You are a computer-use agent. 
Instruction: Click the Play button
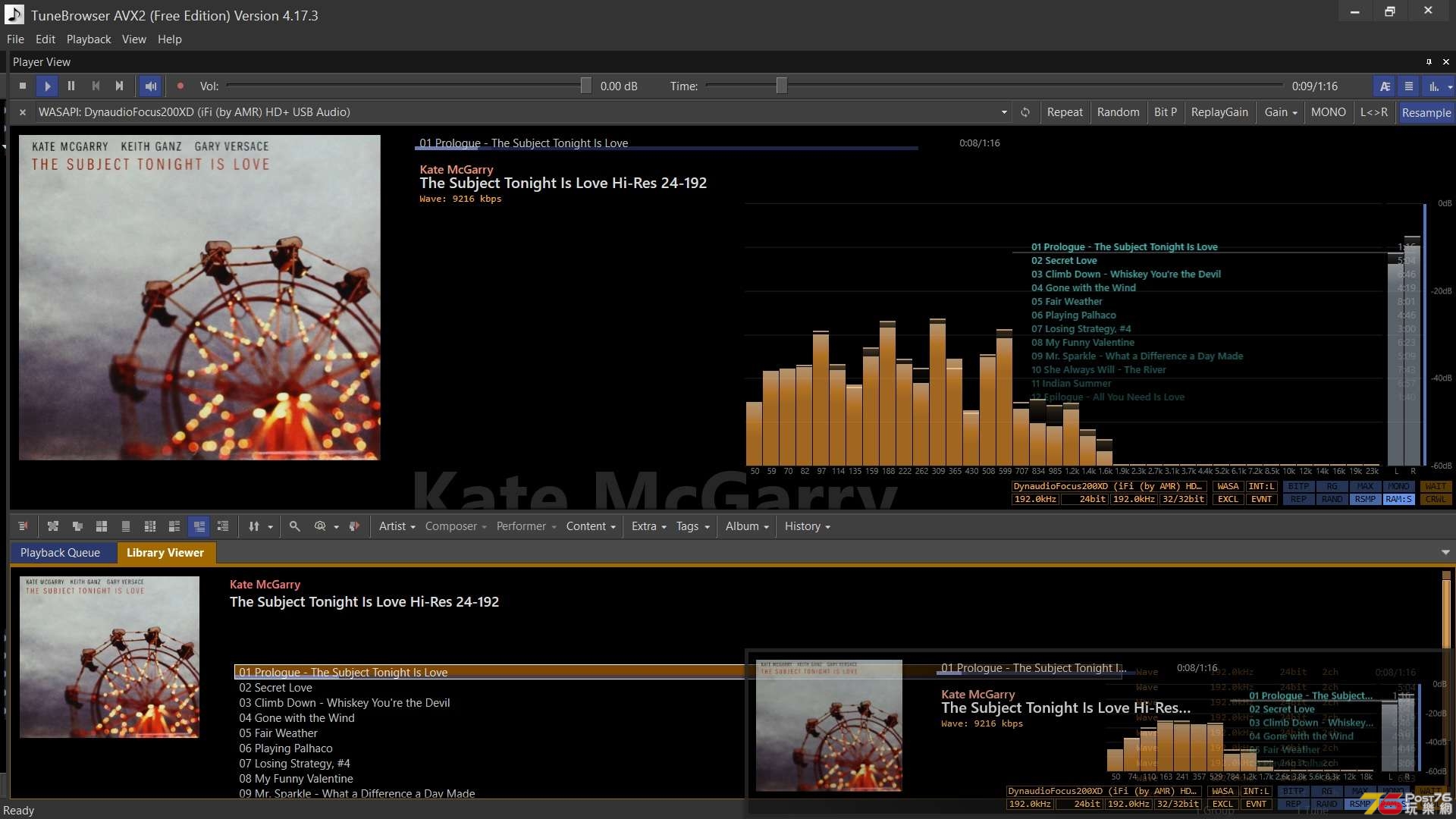tap(47, 86)
